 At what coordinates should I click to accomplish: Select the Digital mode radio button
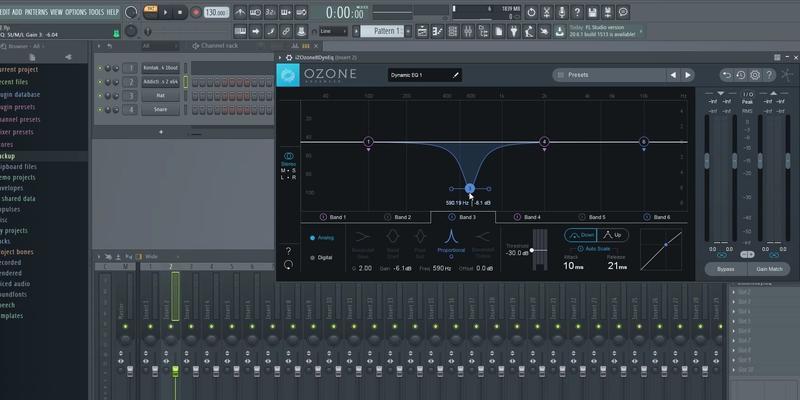click(312, 258)
